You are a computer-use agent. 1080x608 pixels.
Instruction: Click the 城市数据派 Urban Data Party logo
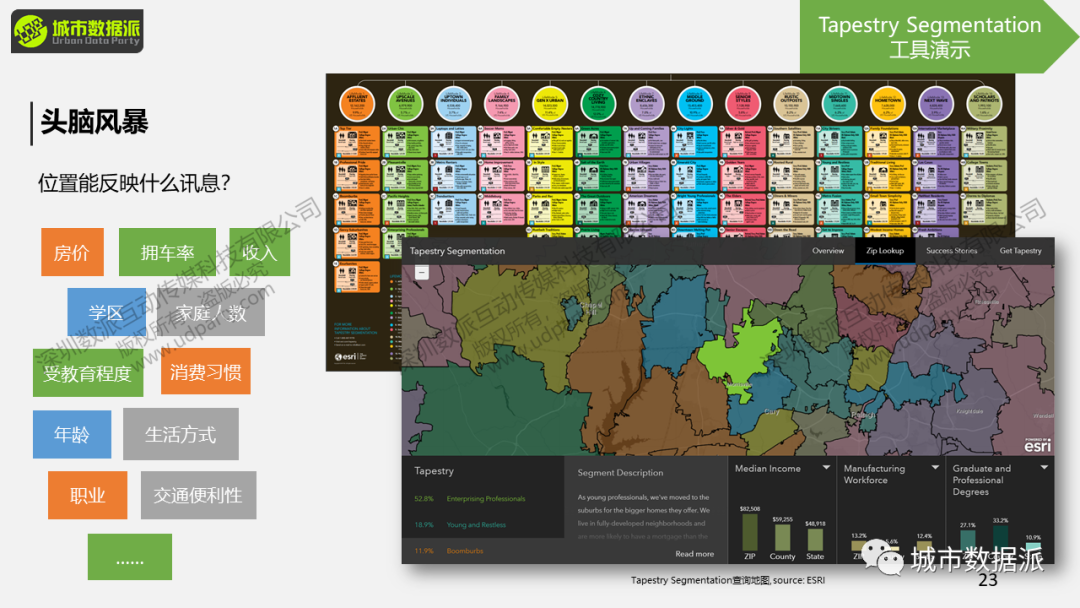[x=77, y=31]
